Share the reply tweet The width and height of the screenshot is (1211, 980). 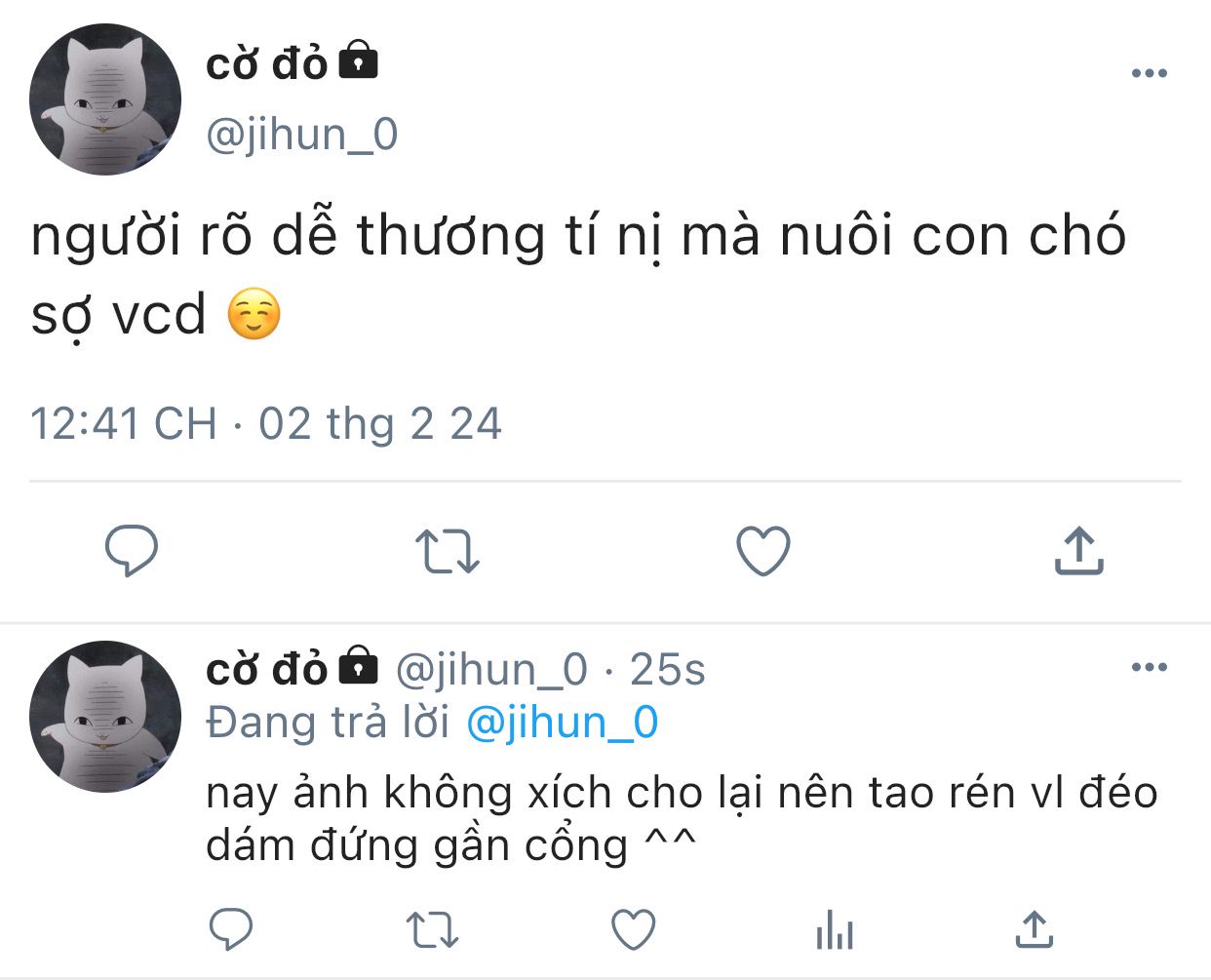(x=1035, y=928)
